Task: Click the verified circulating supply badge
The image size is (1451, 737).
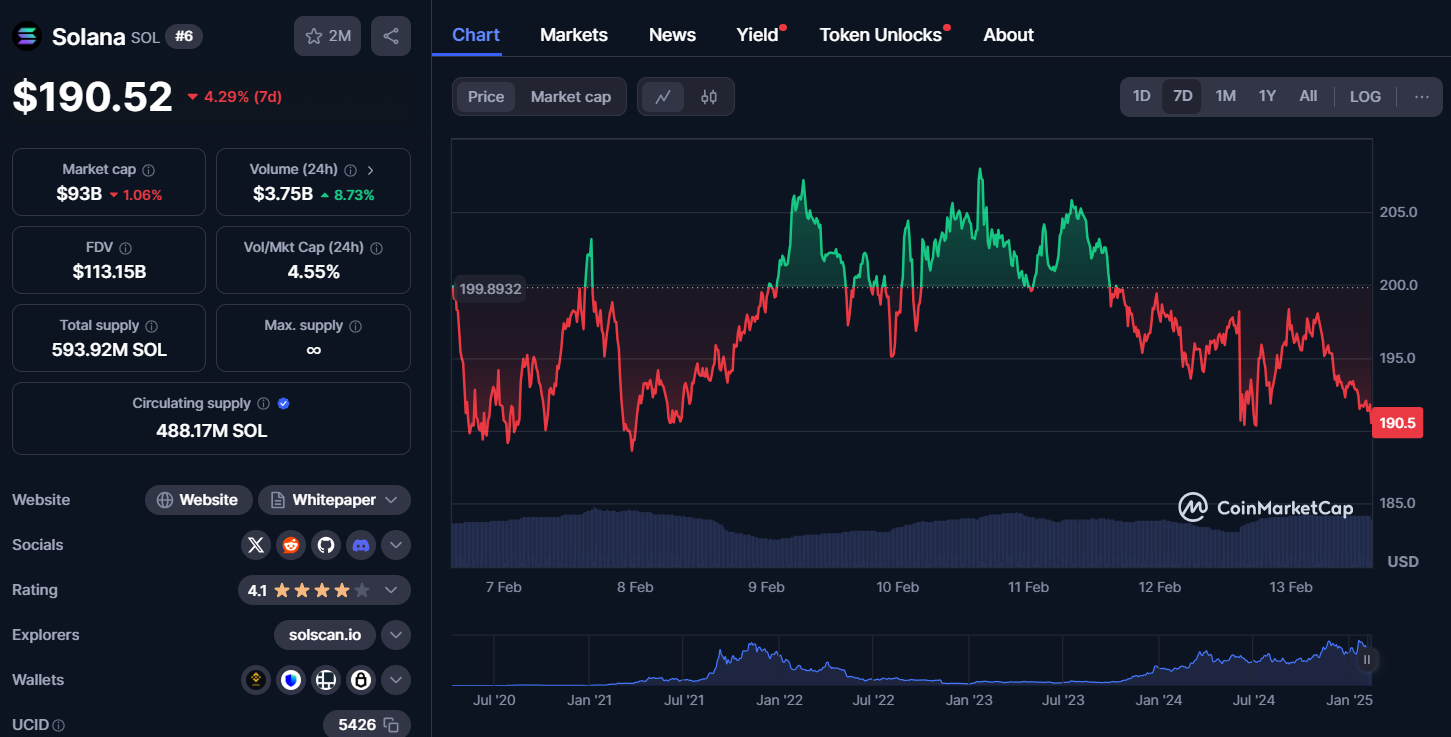Action: (x=283, y=404)
